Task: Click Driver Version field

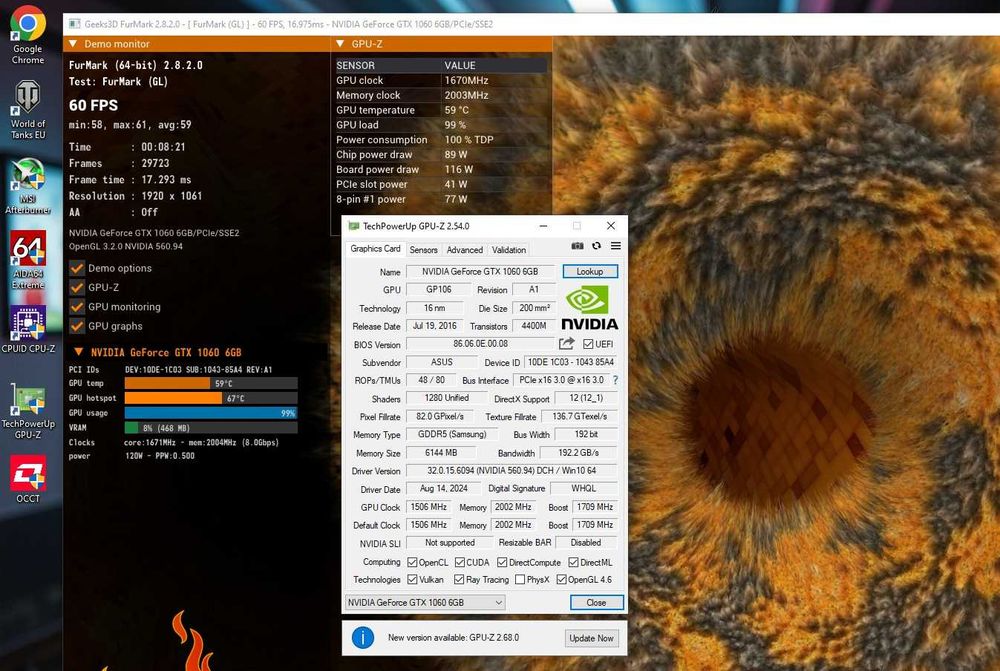Action: point(511,471)
